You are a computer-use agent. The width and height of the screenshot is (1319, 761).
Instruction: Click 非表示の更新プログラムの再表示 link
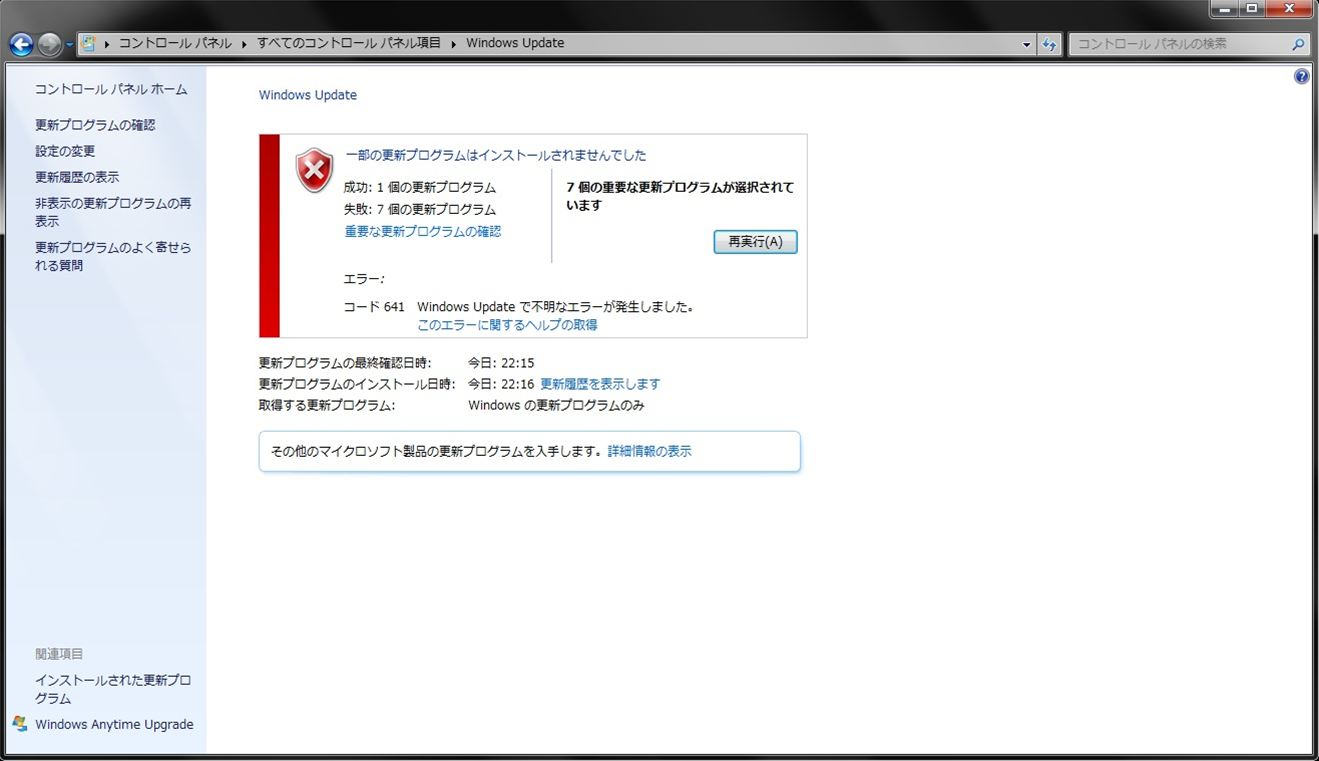pos(113,212)
